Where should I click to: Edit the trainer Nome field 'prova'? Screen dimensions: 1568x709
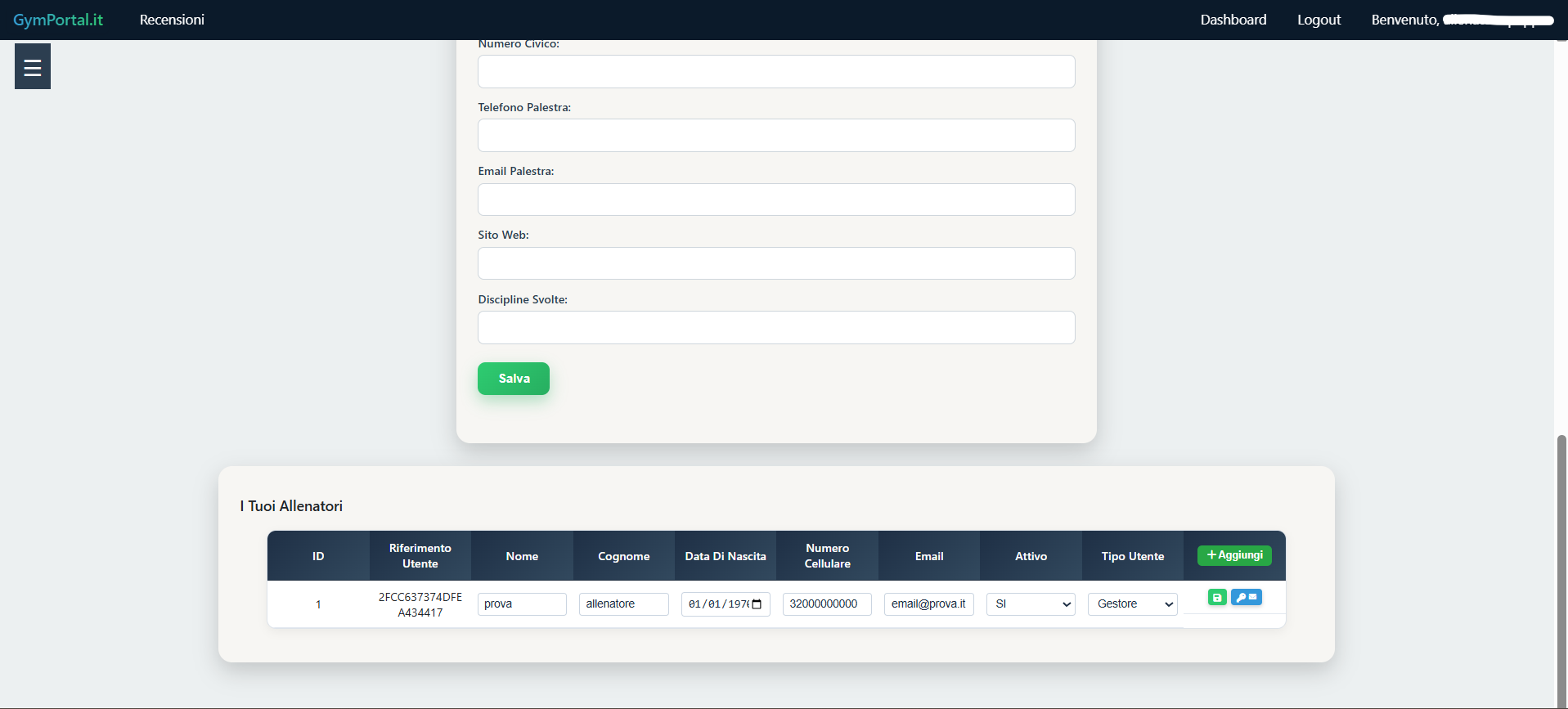coord(522,604)
